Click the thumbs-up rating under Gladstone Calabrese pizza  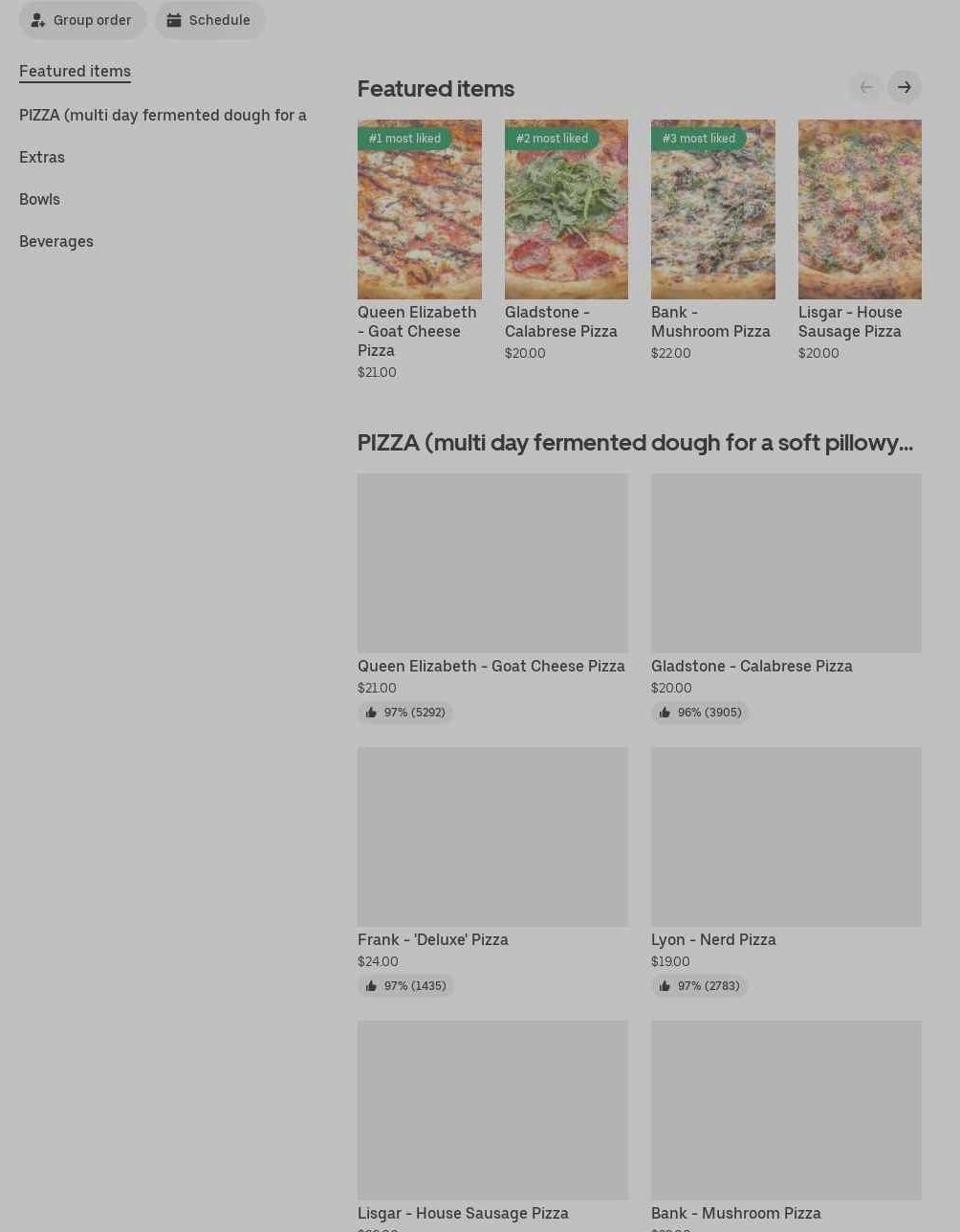tap(699, 713)
